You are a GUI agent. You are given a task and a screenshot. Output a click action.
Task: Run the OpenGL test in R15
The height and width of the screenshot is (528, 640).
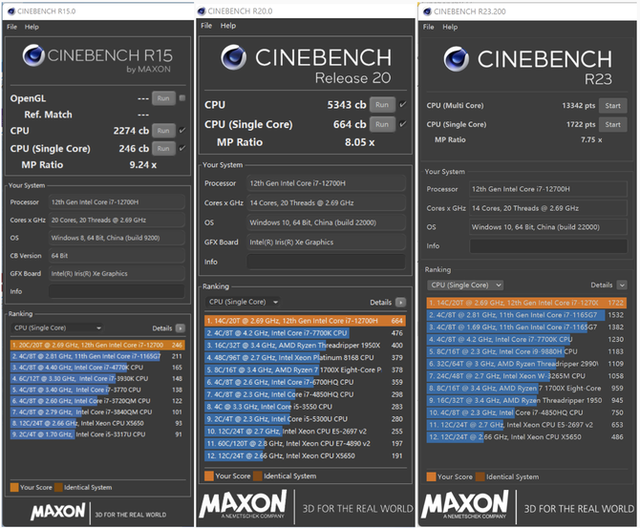coord(162,98)
